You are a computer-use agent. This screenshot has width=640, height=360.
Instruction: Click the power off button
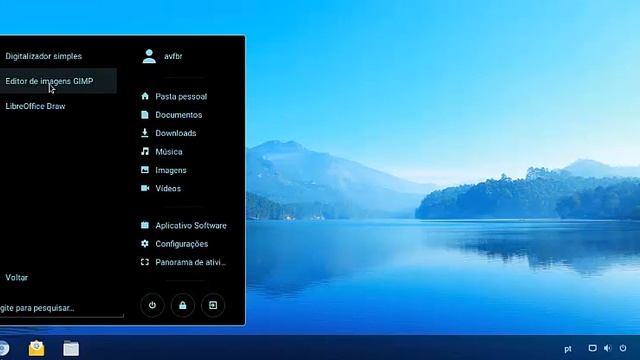pos(152,305)
